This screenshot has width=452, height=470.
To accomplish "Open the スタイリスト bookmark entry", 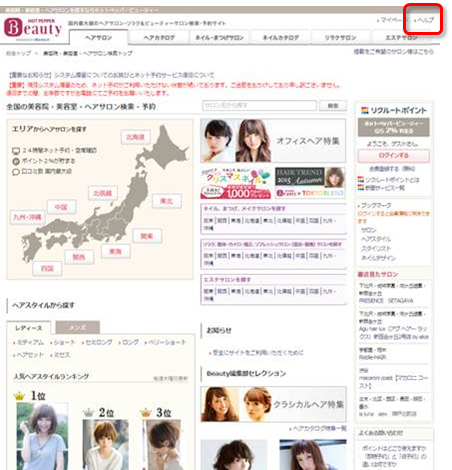I will click(x=376, y=248).
